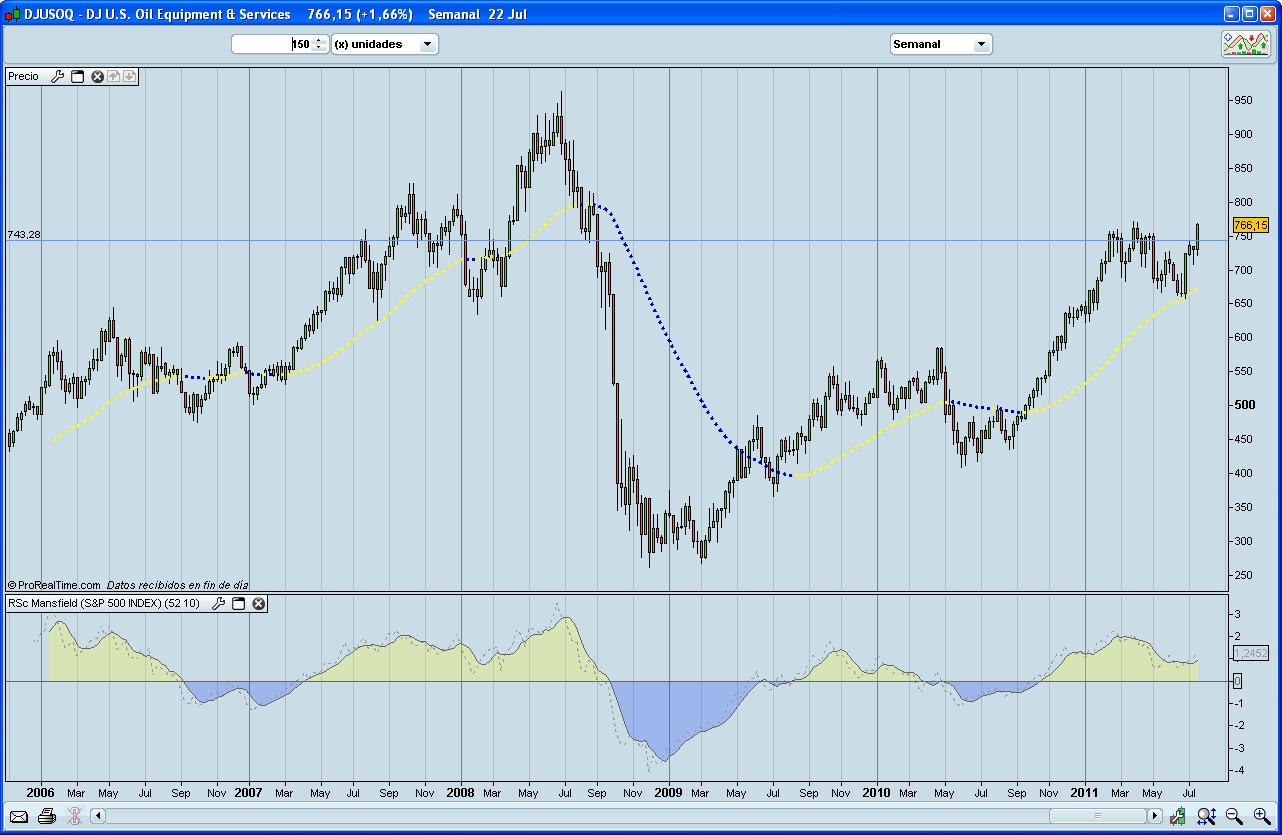This screenshot has width=1282, height=835.
Task: Increase units count with stepper up arrow
Action: point(319,40)
